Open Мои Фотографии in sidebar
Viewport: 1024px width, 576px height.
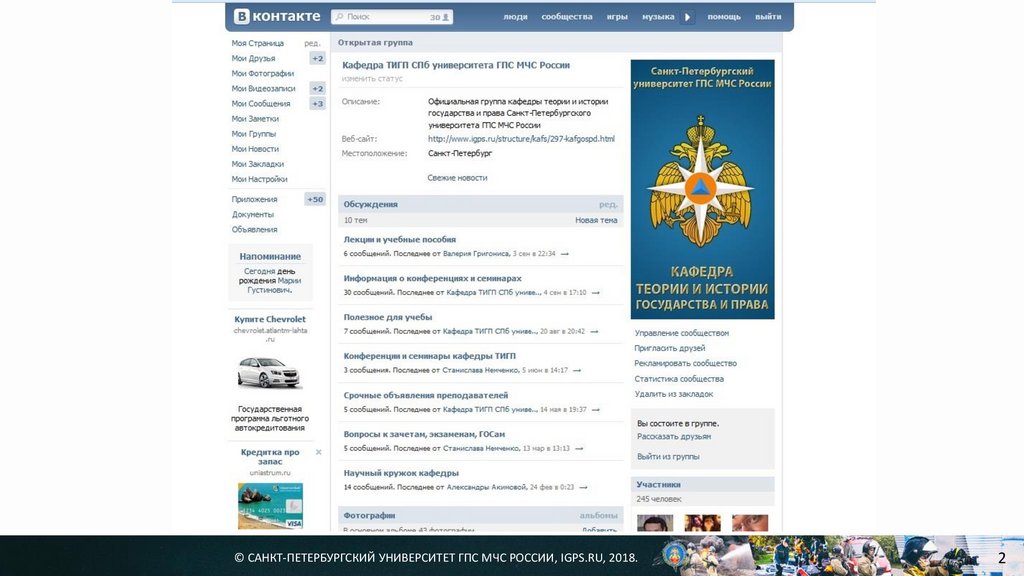[263, 73]
